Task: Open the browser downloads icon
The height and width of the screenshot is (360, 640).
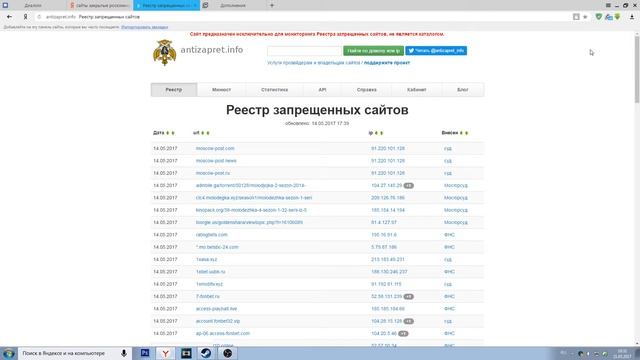Action: (x=632, y=17)
